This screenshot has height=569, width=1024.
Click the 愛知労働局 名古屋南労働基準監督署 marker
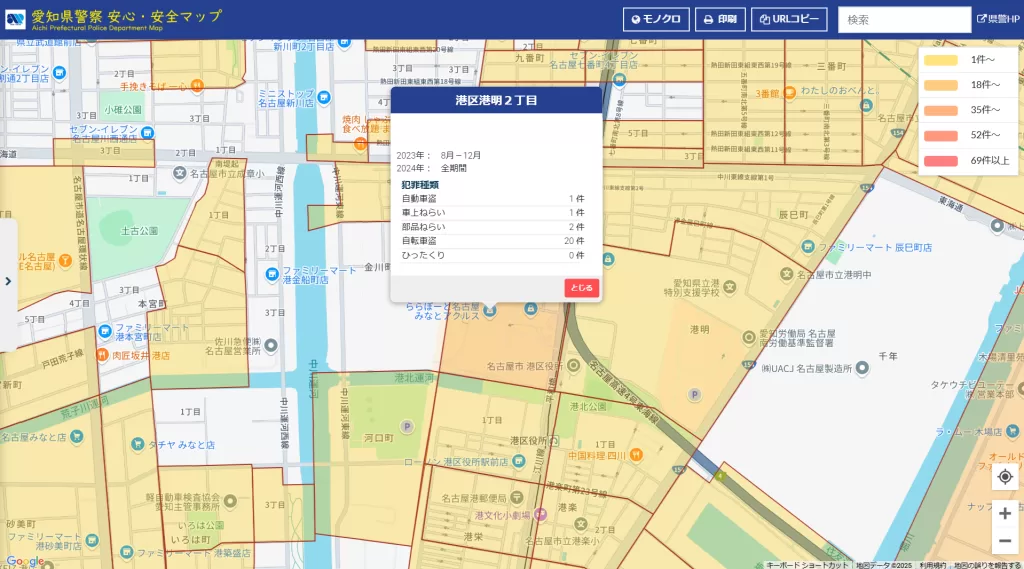749,338
